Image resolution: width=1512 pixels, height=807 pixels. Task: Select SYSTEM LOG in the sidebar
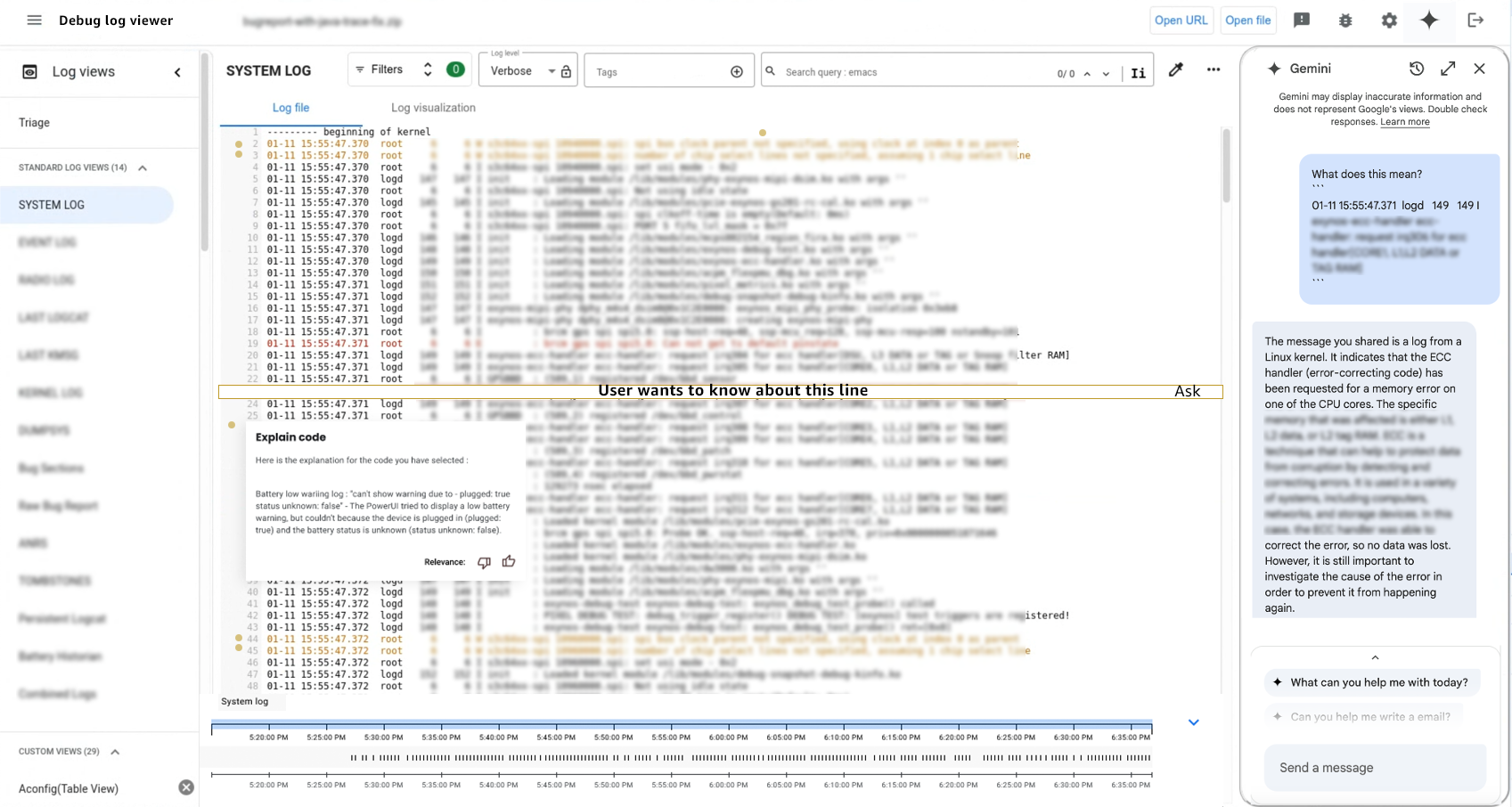click(x=87, y=205)
